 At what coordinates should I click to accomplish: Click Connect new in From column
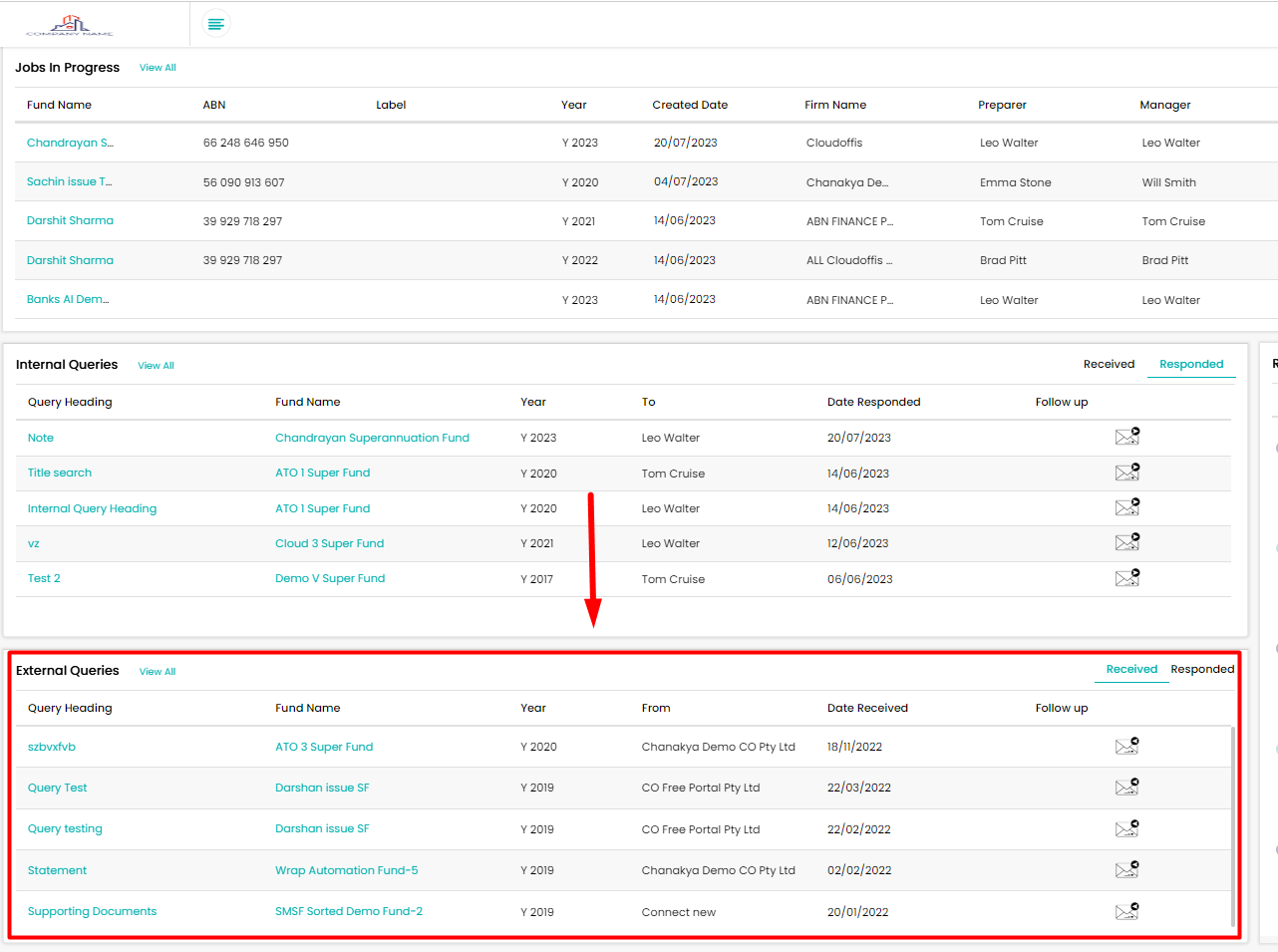(x=678, y=912)
